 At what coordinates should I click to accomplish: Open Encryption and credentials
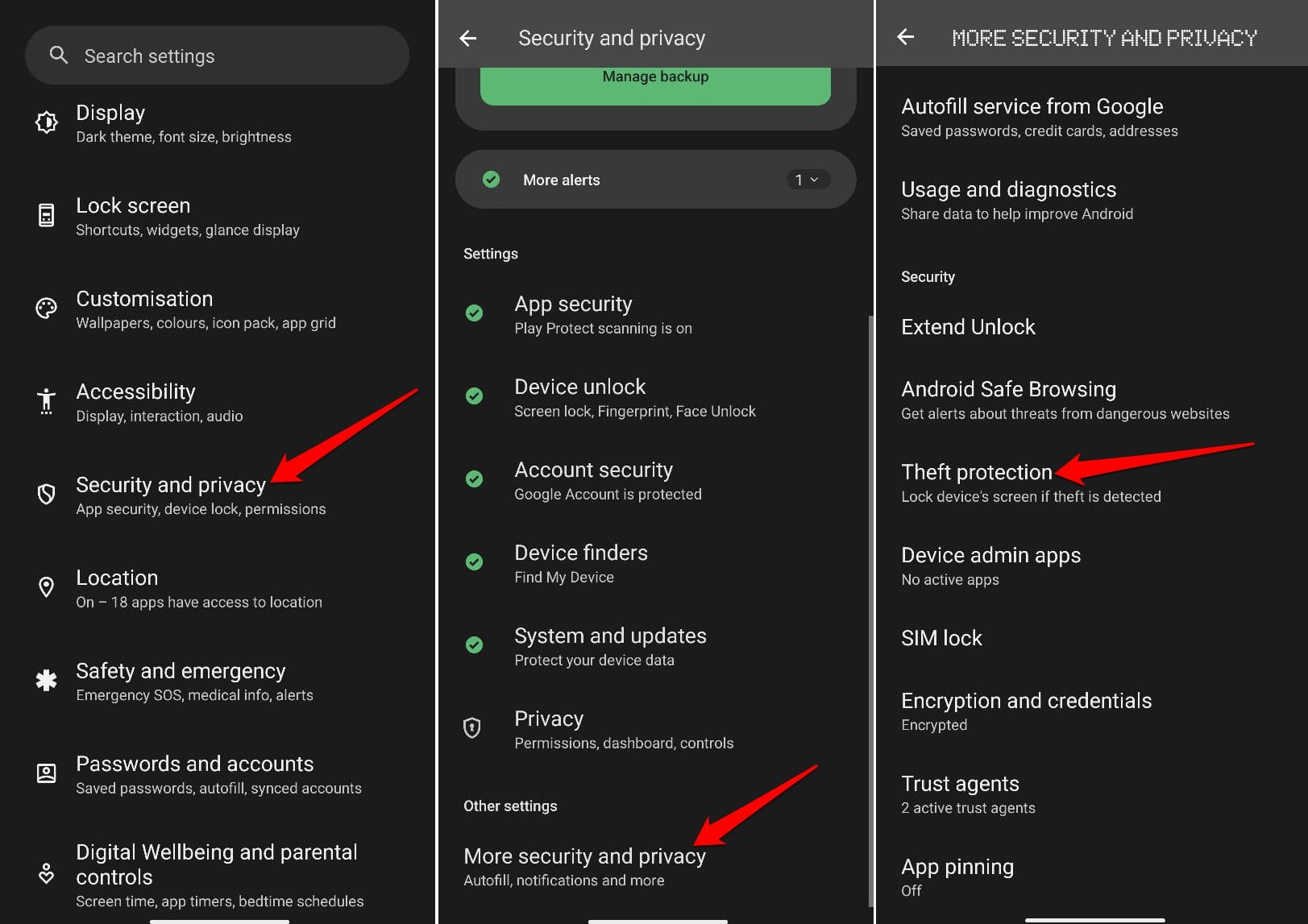[x=1092, y=711]
